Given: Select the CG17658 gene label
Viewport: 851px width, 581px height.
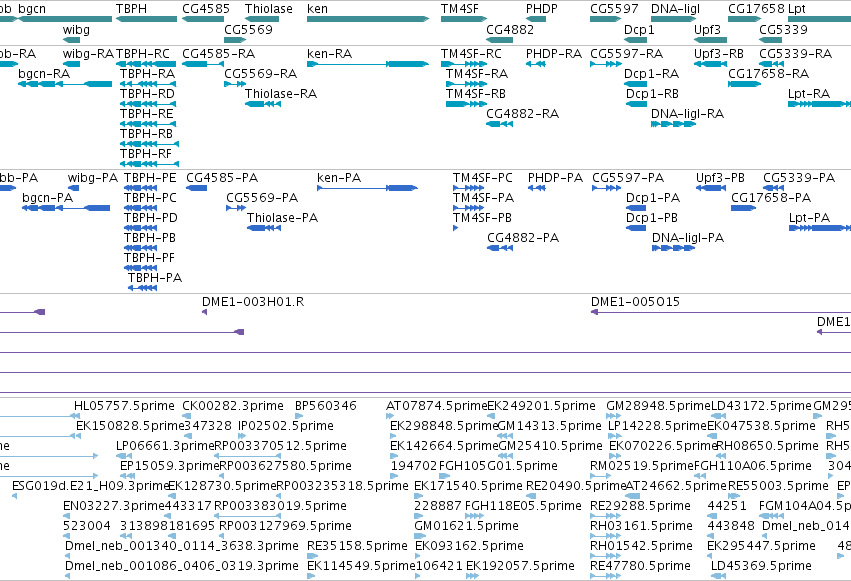Looking at the screenshot, I should tap(757, 9).
